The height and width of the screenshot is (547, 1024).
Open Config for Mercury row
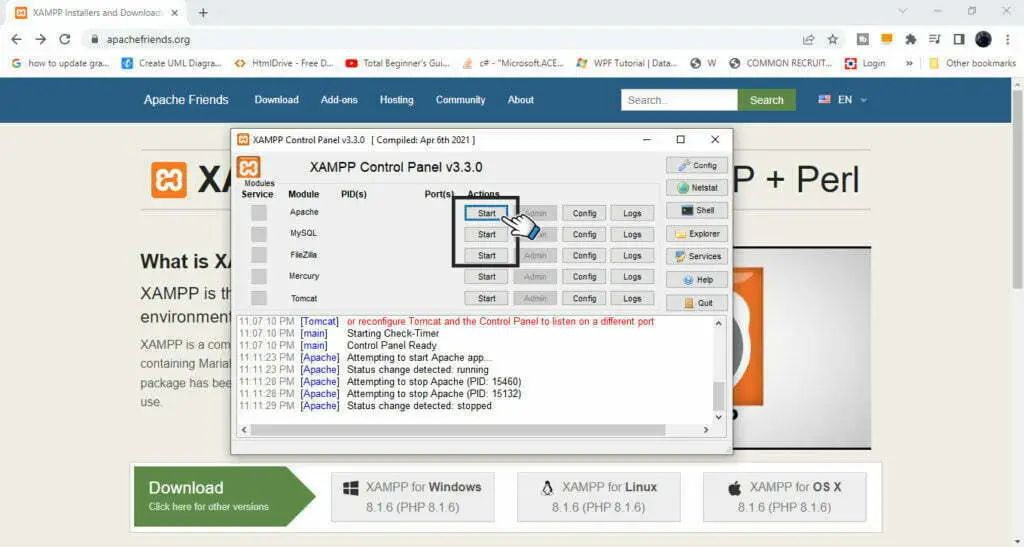[584, 277]
